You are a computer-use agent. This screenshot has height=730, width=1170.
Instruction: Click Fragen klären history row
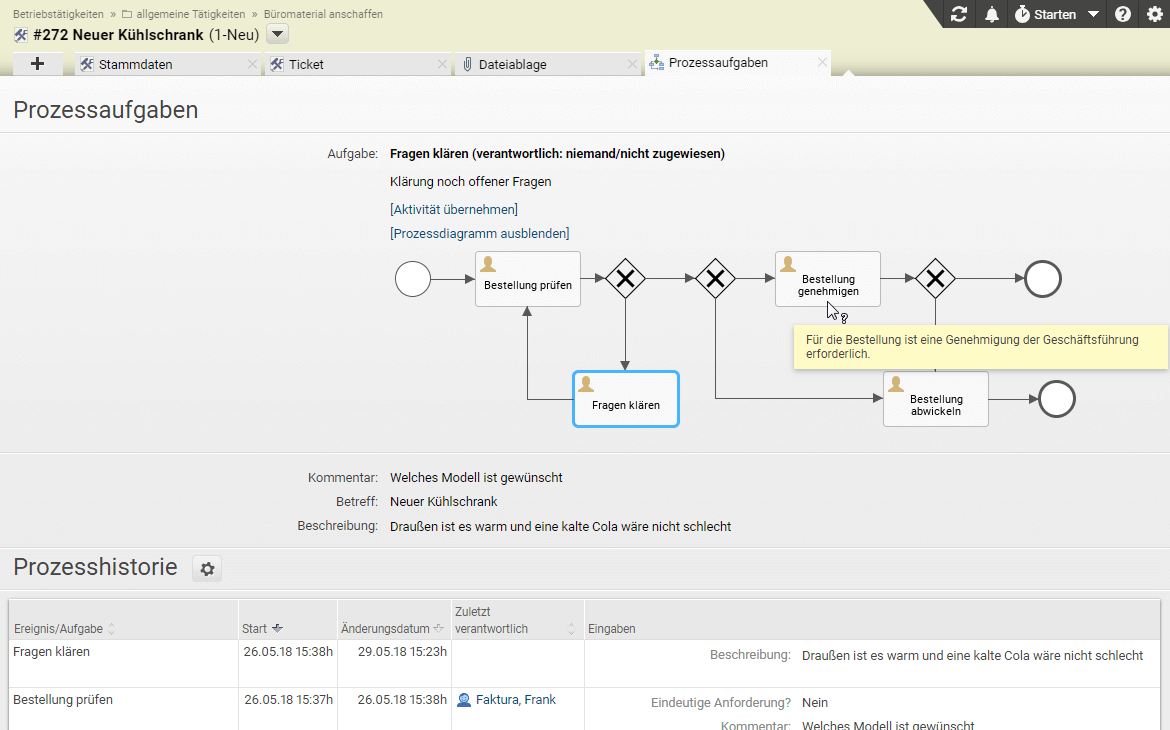(x=584, y=664)
